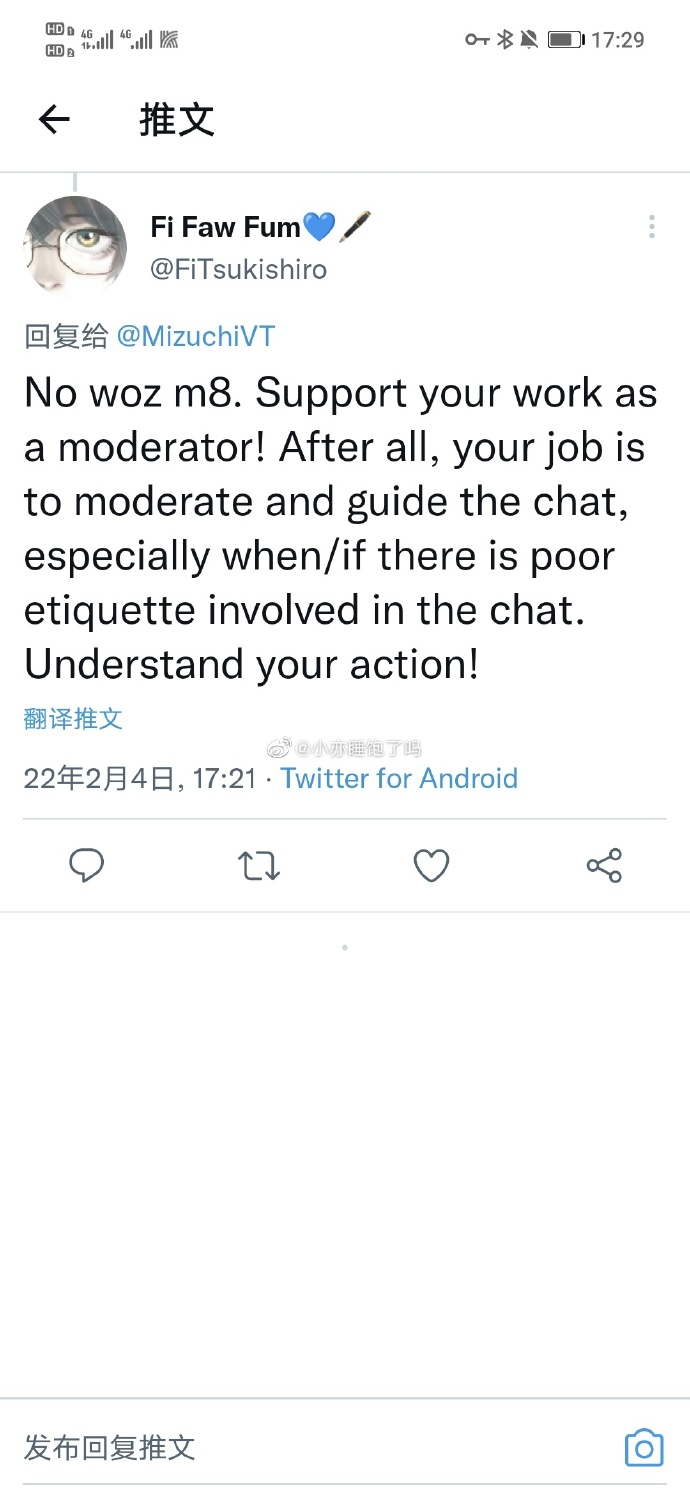
Task: Tap the 推文 page title
Action: (x=177, y=121)
